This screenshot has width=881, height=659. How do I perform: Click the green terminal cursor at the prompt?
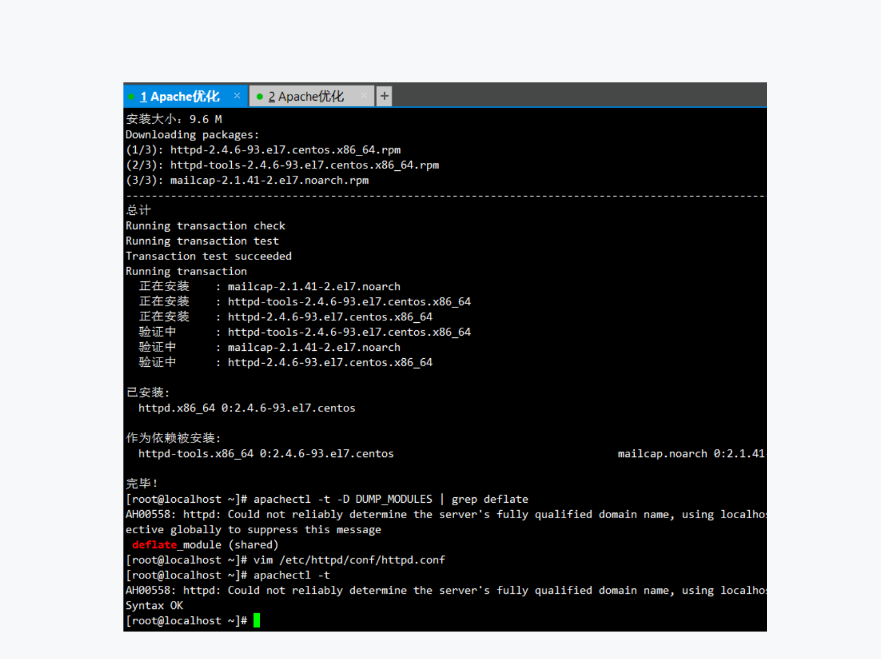point(257,620)
